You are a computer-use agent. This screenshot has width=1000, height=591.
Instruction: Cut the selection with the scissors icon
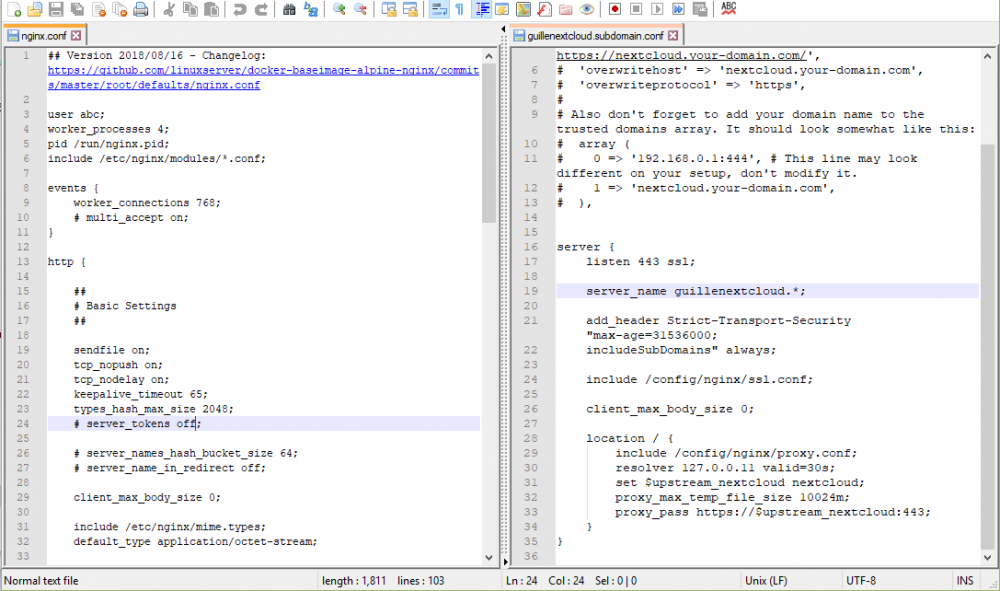click(x=169, y=9)
